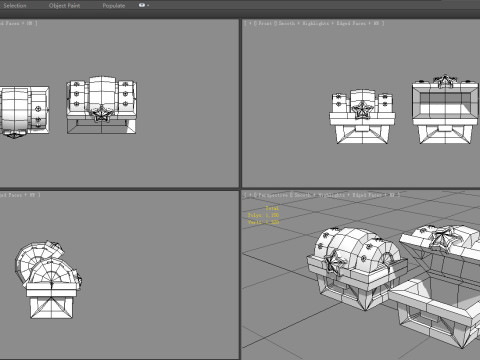Open Perspective viewport Smooth + Highlights shading menu
The height and width of the screenshot is (360, 480).
coord(319,195)
